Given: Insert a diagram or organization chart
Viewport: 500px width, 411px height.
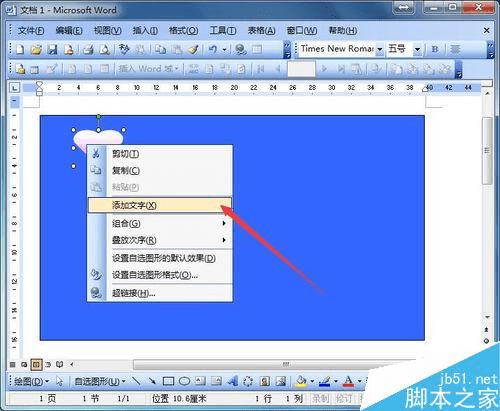Looking at the screenshot, I should click(x=248, y=381).
